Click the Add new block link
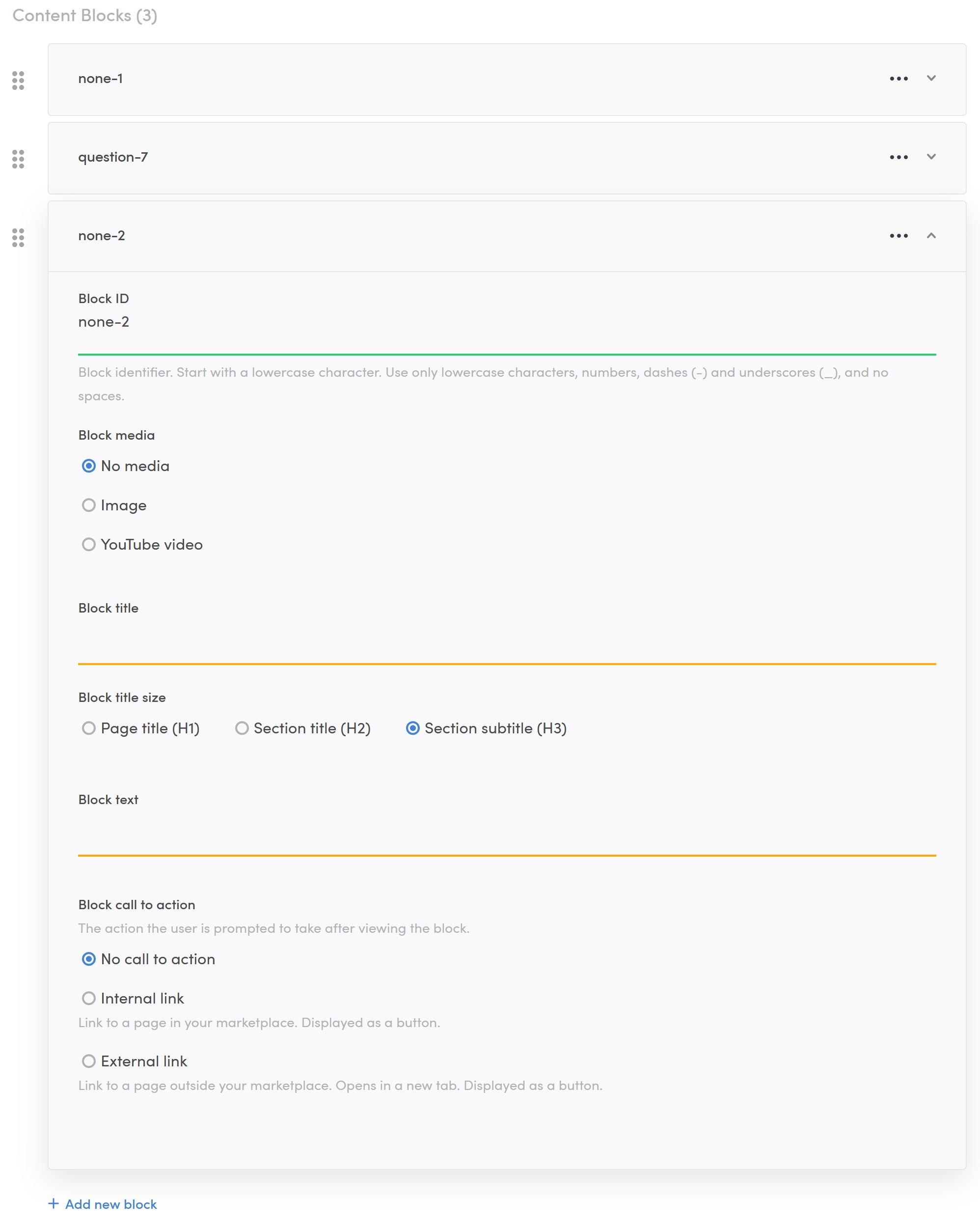 pyautogui.click(x=111, y=1204)
